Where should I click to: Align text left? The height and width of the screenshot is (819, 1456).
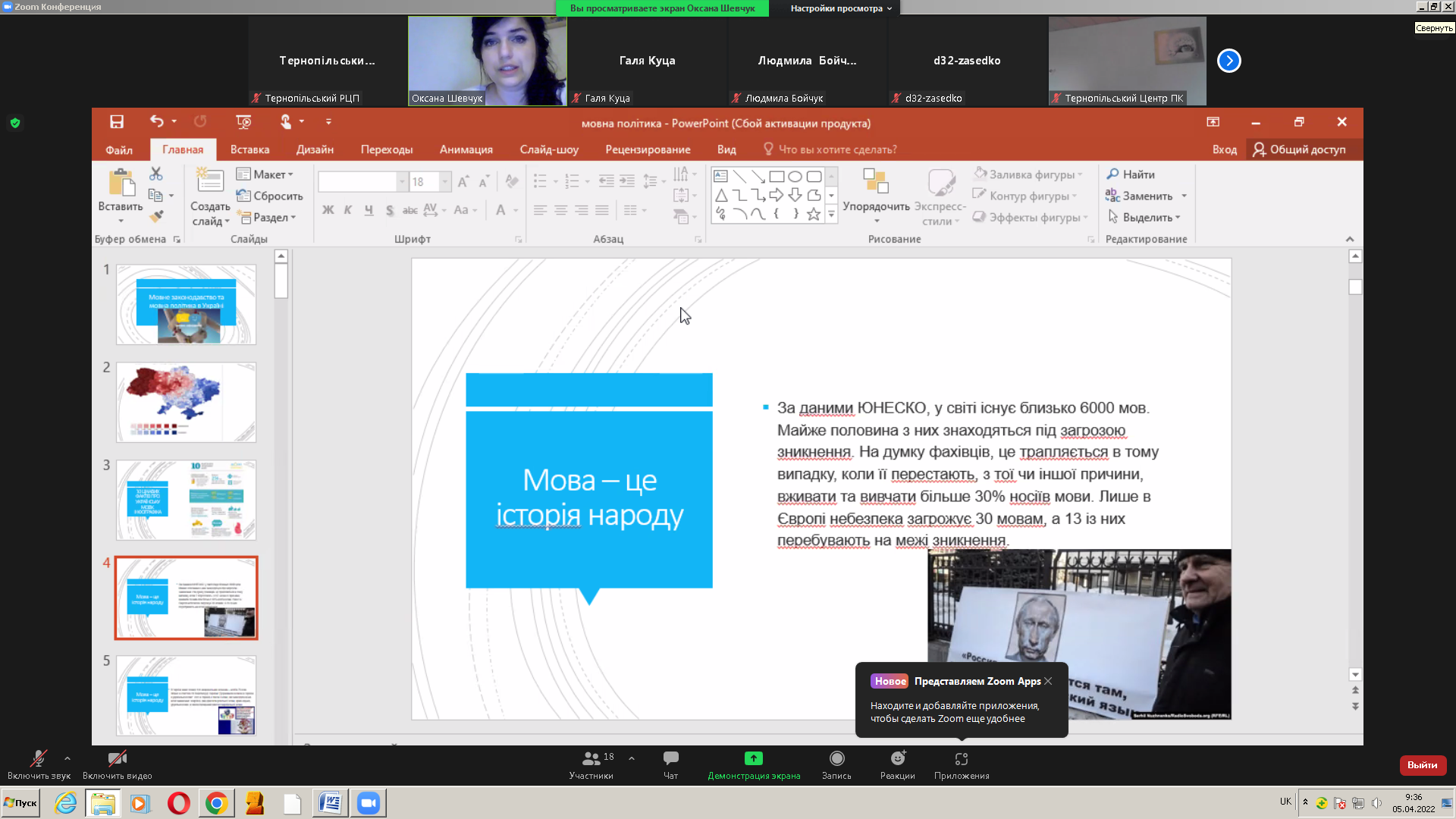coord(540,210)
